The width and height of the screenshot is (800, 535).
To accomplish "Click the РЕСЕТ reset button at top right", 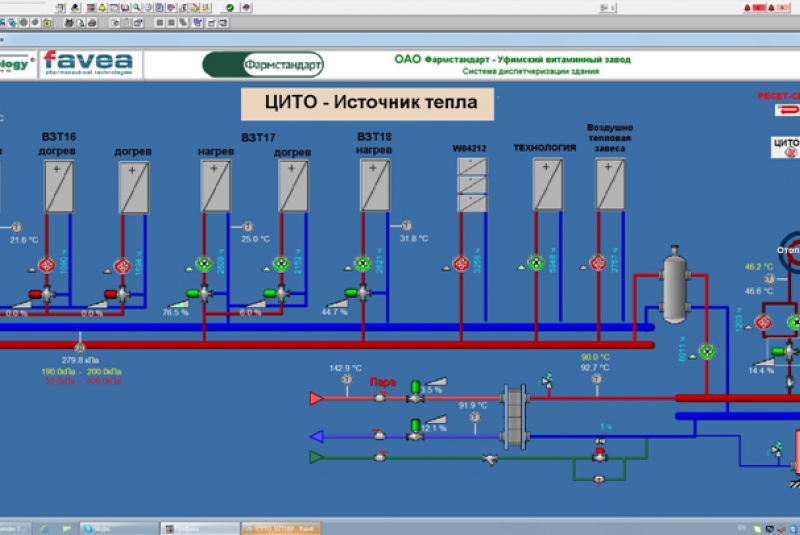I will [x=787, y=109].
